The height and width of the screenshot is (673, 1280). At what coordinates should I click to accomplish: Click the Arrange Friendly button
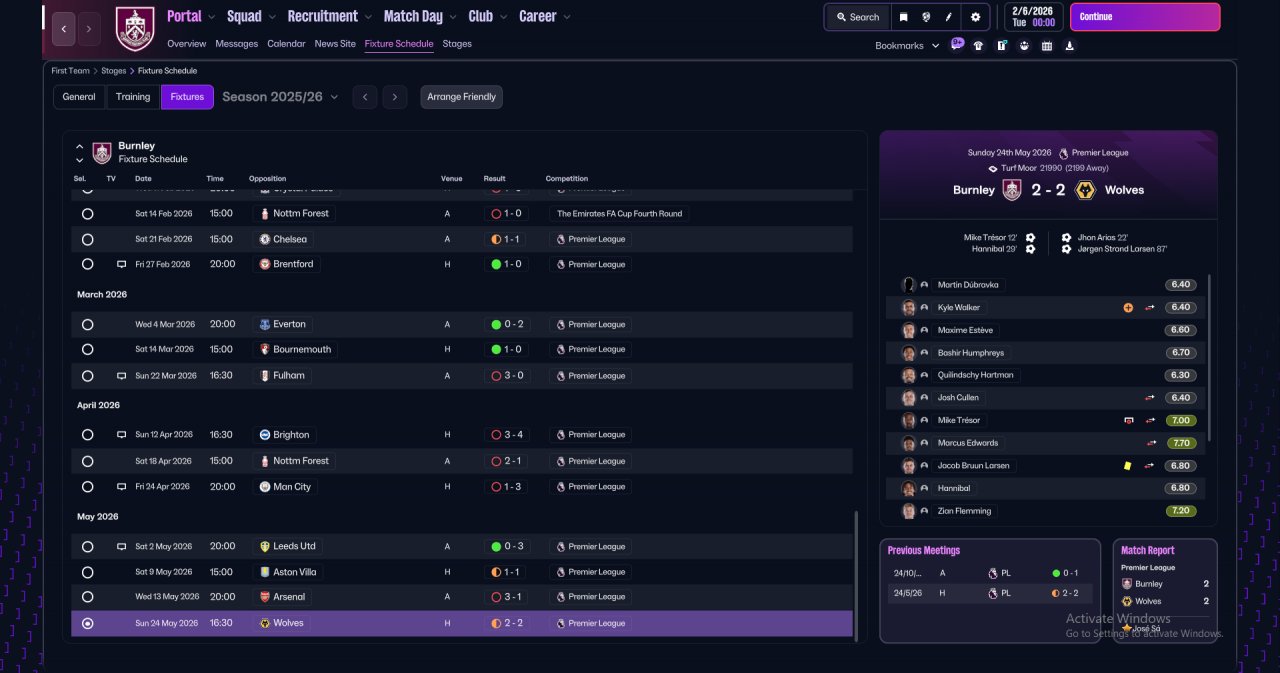(x=461, y=97)
